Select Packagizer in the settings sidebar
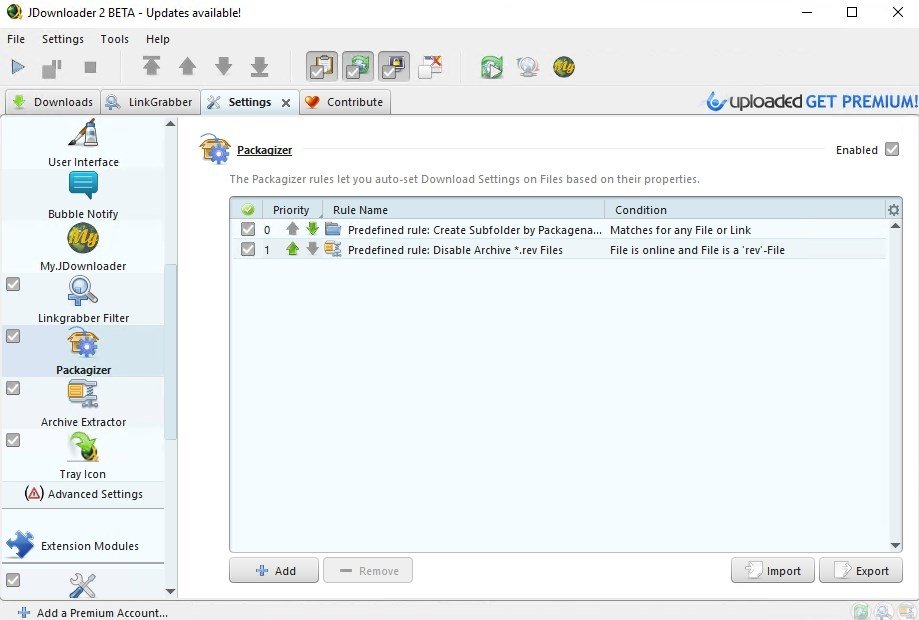 click(83, 352)
